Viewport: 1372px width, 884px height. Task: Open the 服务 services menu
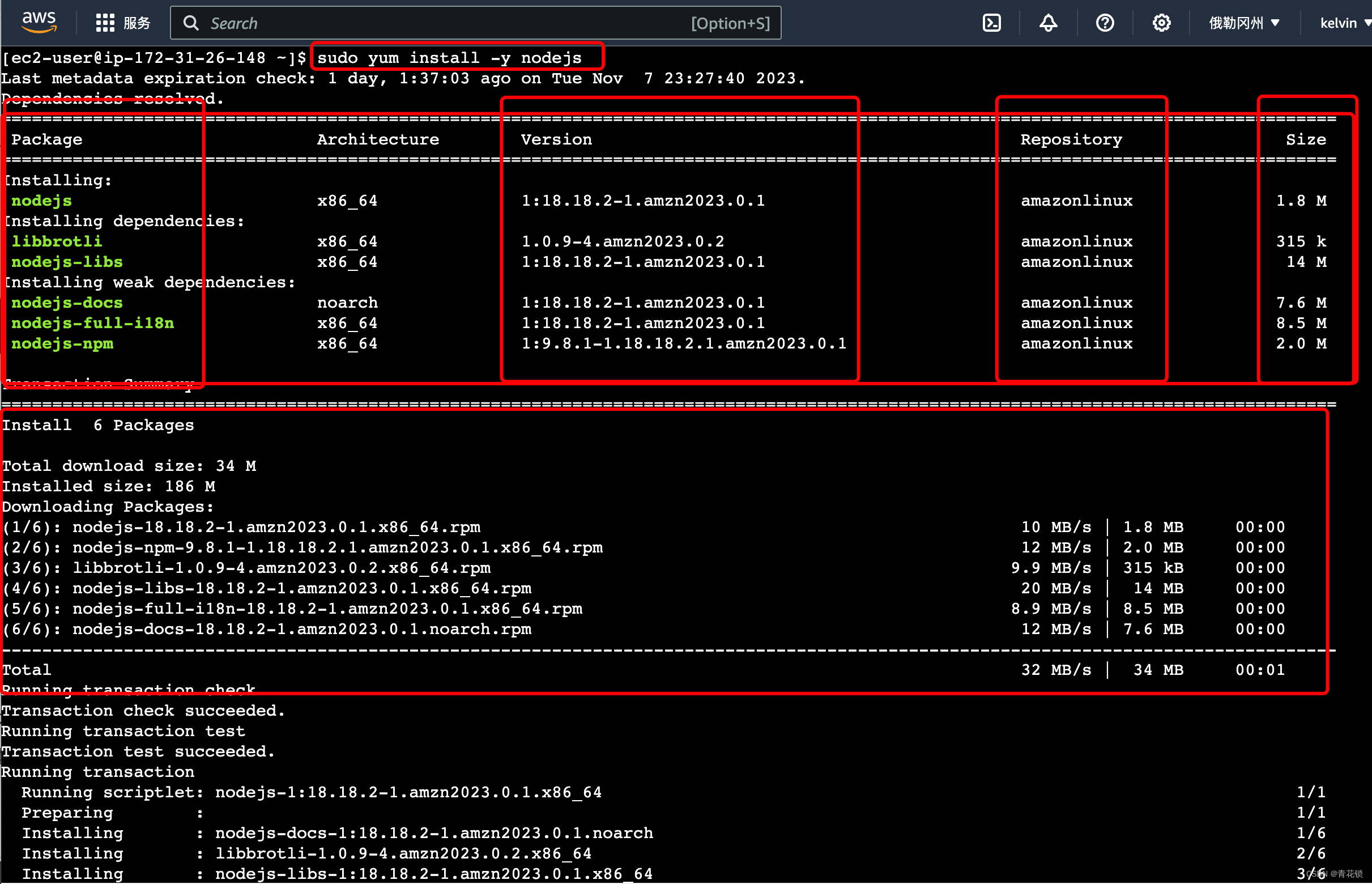137,23
